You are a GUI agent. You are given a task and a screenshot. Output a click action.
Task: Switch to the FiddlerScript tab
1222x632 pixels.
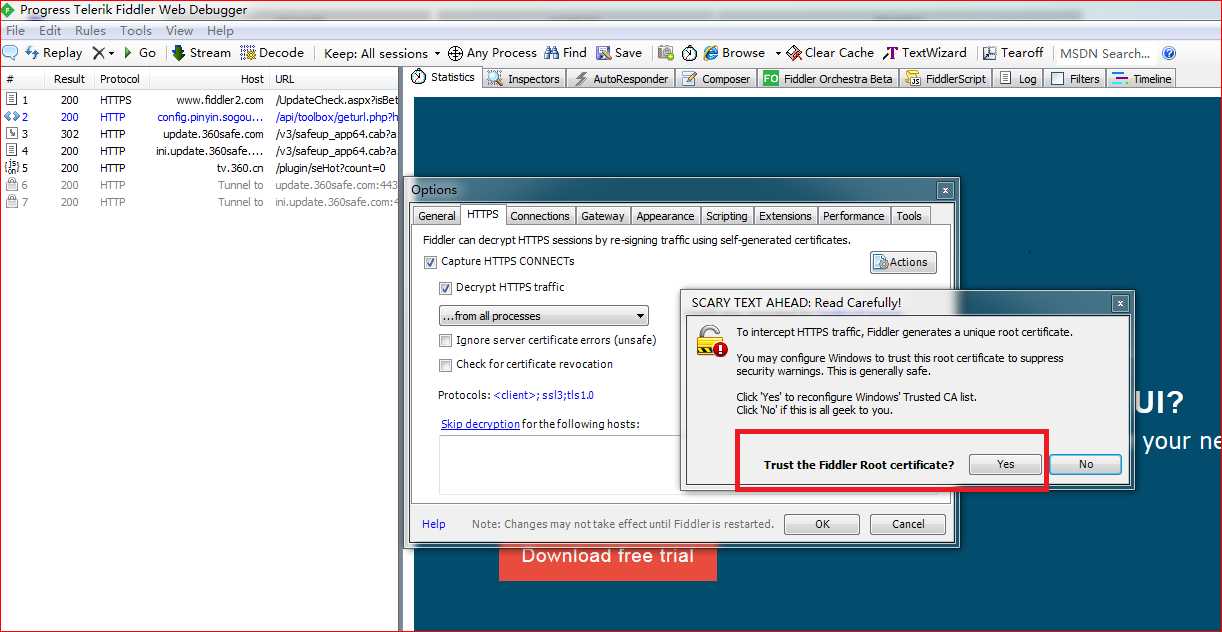pyautogui.click(x=947, y=78)
